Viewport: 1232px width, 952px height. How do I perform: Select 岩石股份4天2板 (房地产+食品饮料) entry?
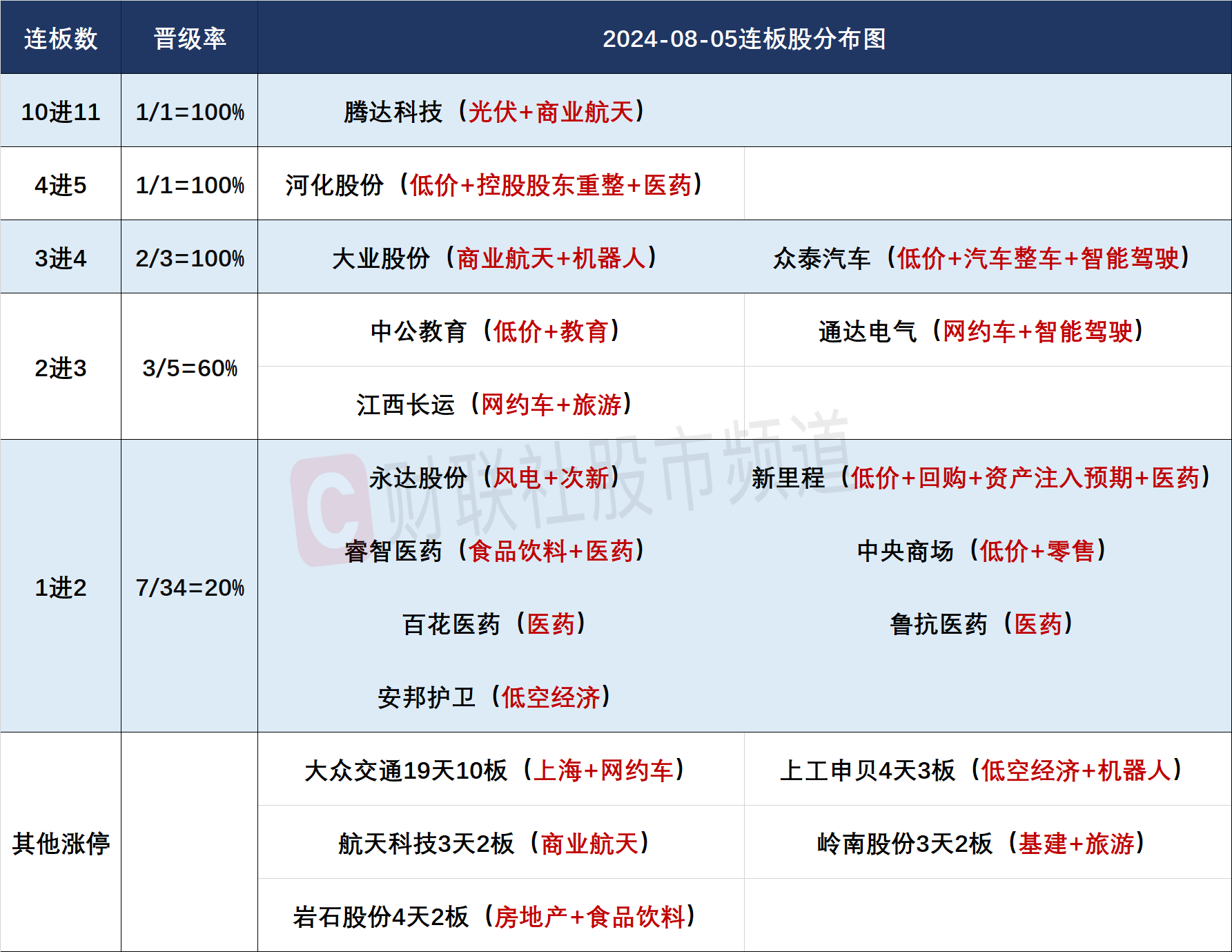(494, 917)
